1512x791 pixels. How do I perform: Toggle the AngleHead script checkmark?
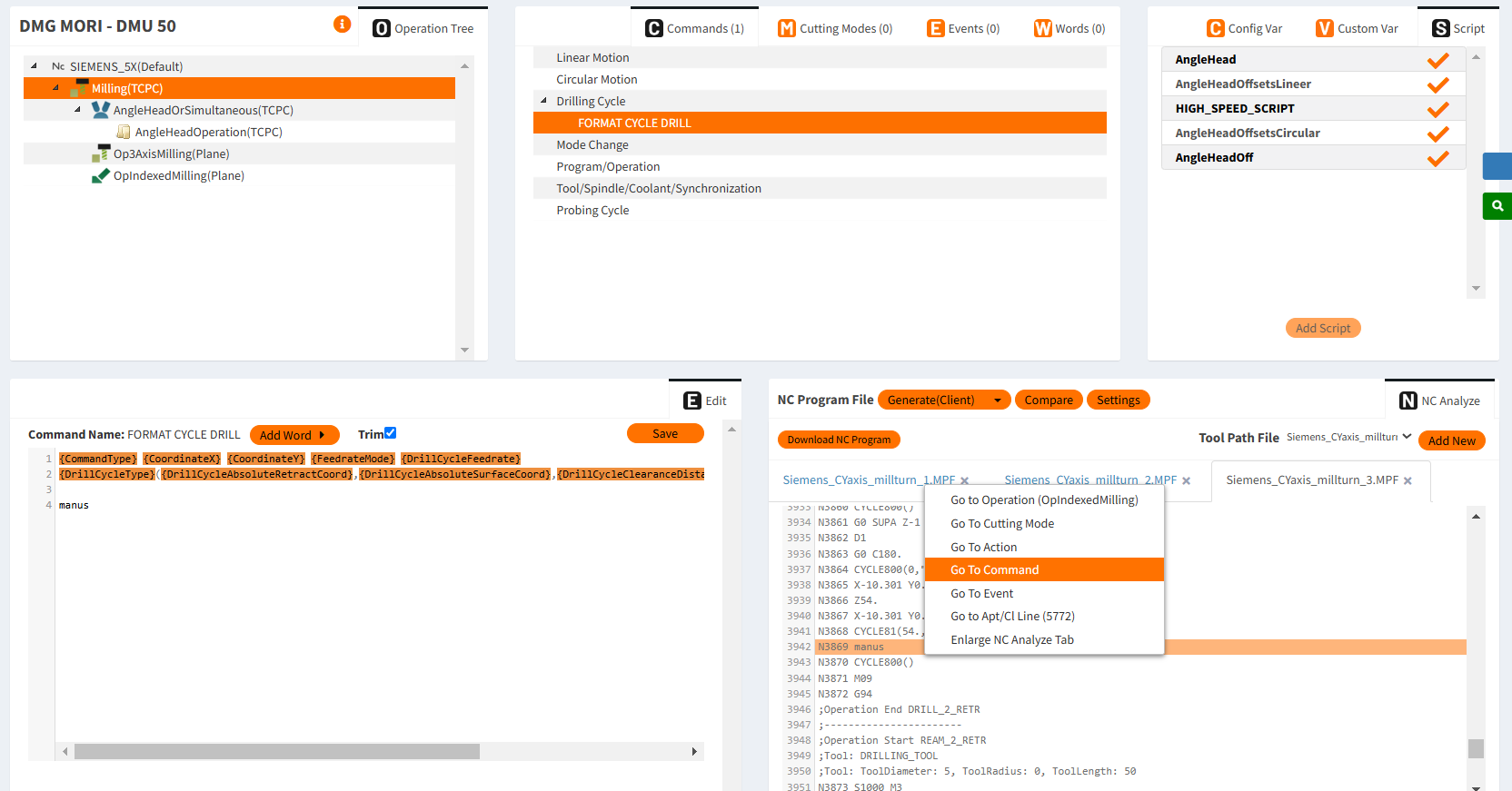coord(1437,60)
